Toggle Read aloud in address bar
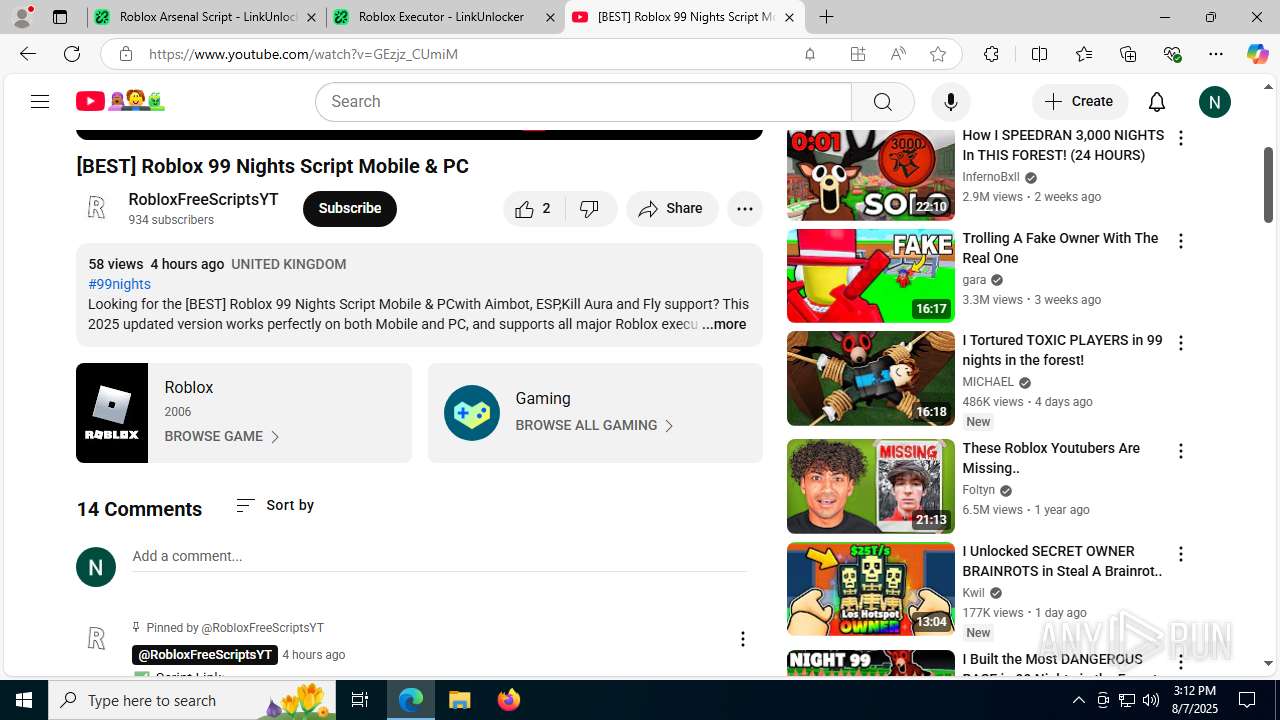This screenshot has height=720, width=1280. click(x=898, y=54)
